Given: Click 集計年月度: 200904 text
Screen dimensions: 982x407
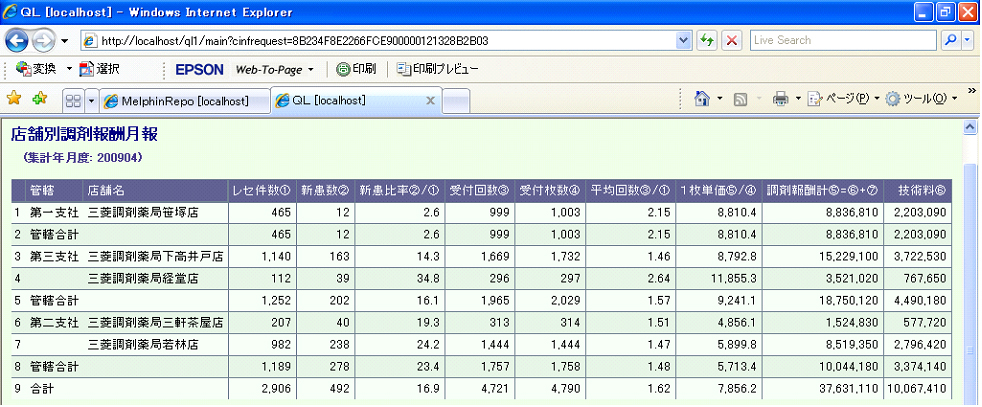Looking at the screenshot, I should point(82,158).
